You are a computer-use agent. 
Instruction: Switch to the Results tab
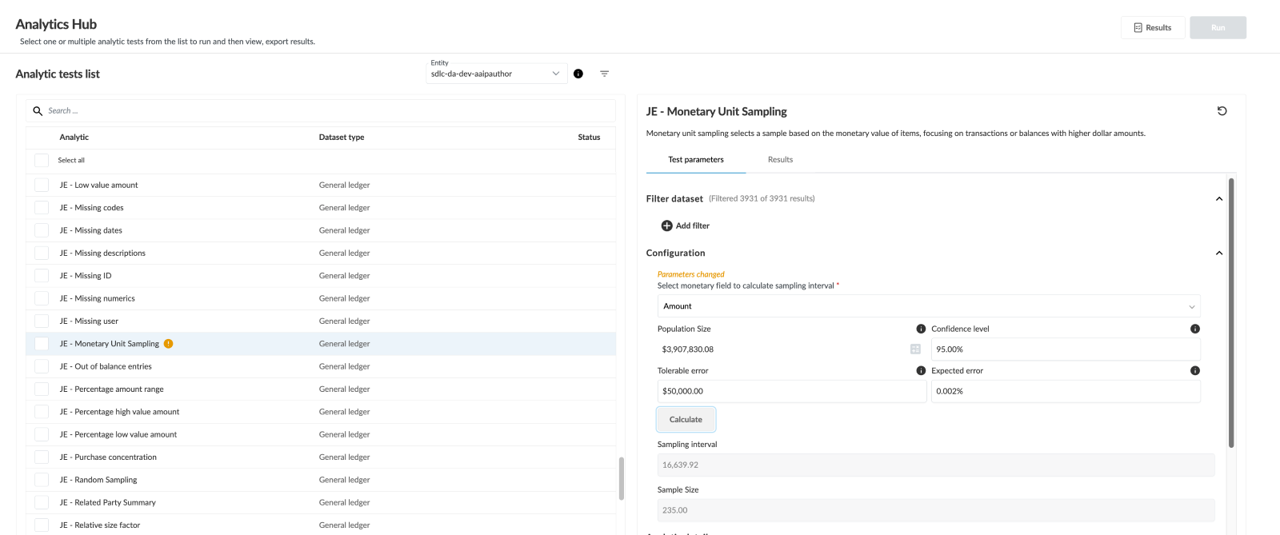[x=780, y=160]
